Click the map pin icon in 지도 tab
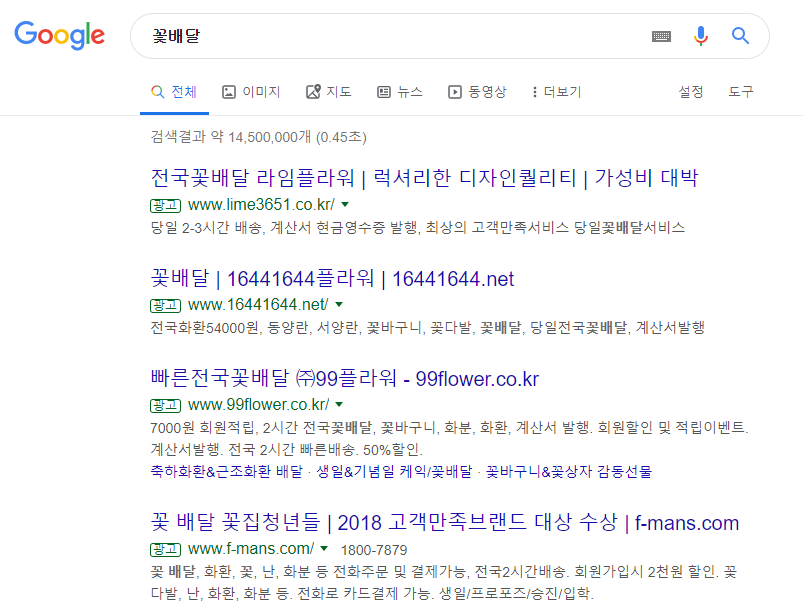 313,92
